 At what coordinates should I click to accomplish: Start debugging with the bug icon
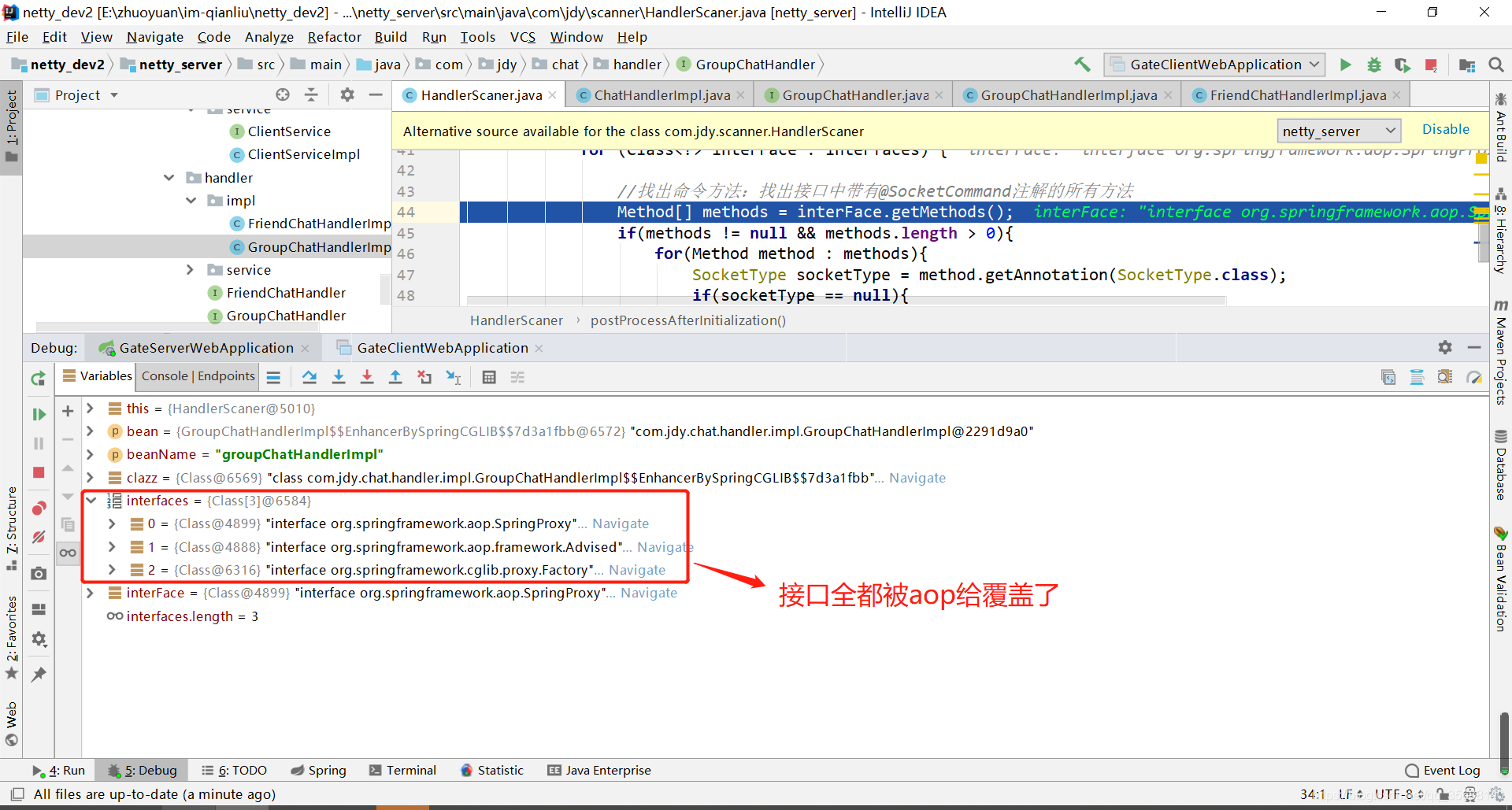(x=1374, y=65)
